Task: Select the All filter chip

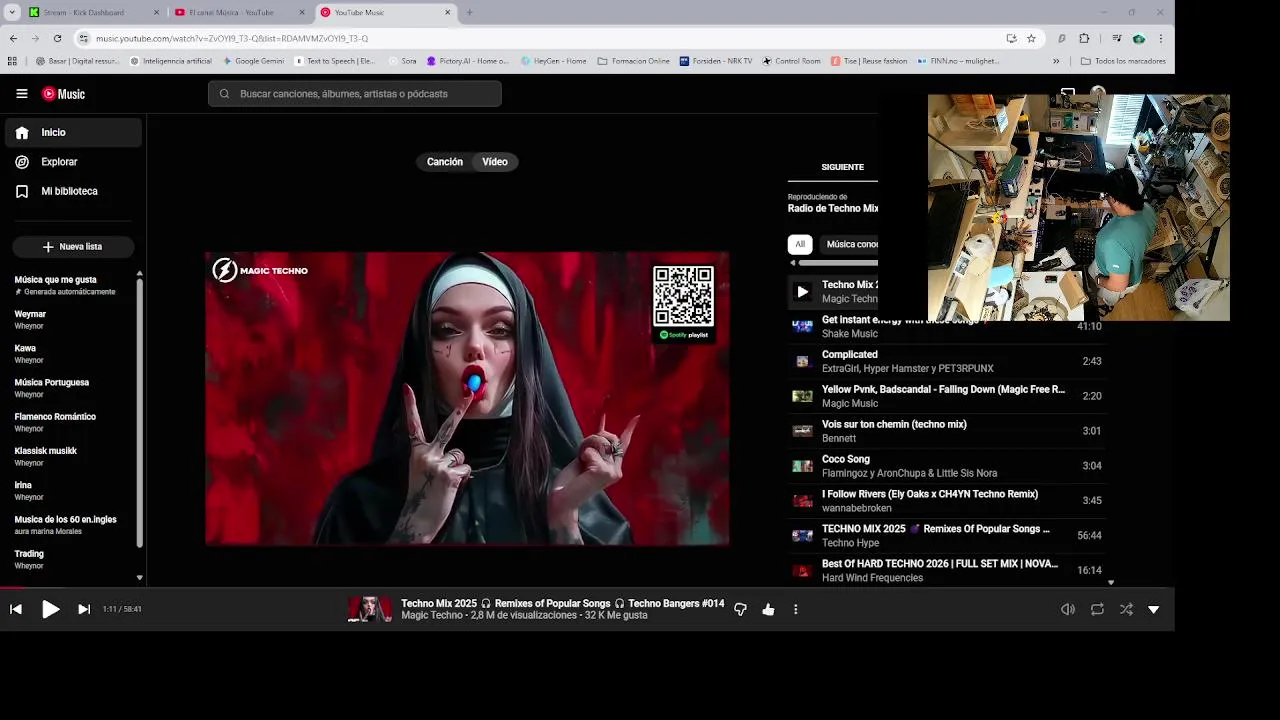Action: 800,244
